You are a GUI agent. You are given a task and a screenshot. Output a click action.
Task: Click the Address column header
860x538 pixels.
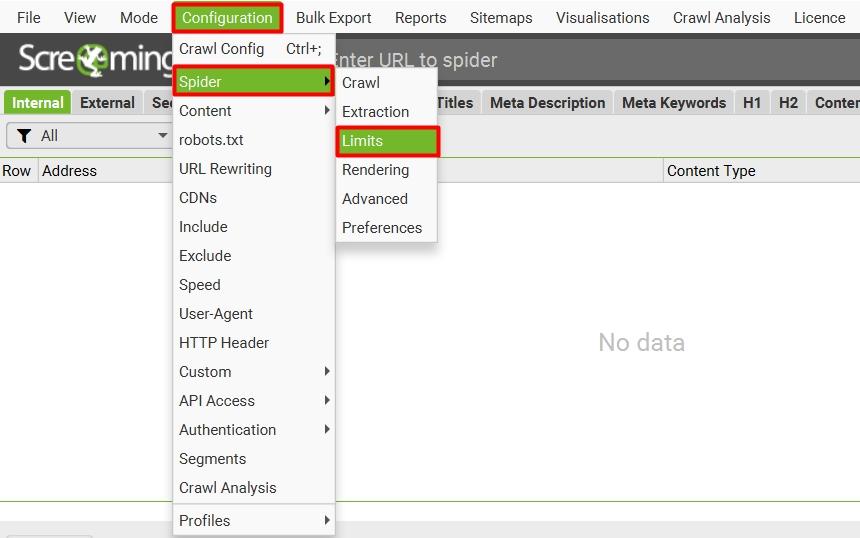(69, 171)
